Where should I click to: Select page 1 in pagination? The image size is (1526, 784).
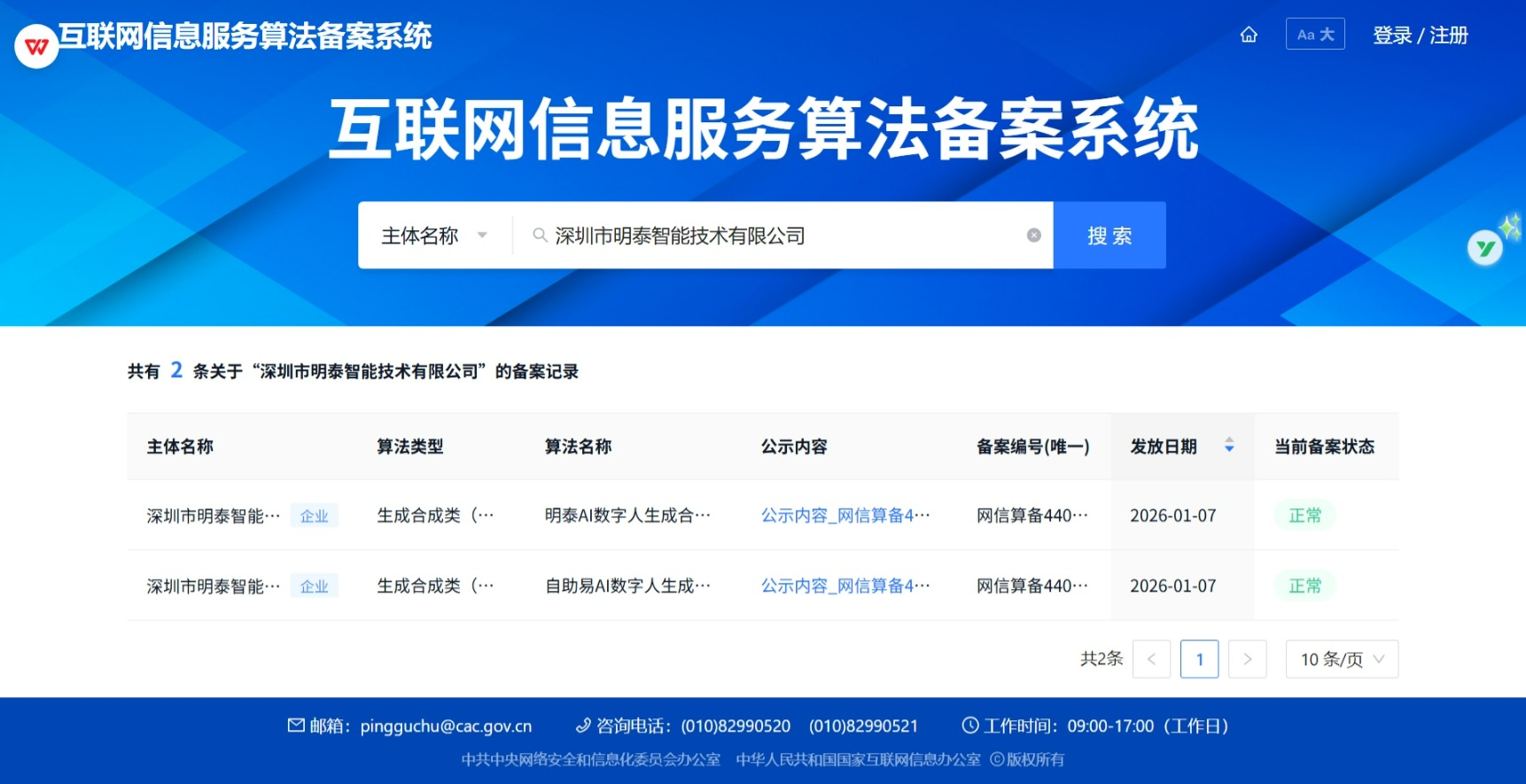pyautogui.click(x=1199, y=659)
